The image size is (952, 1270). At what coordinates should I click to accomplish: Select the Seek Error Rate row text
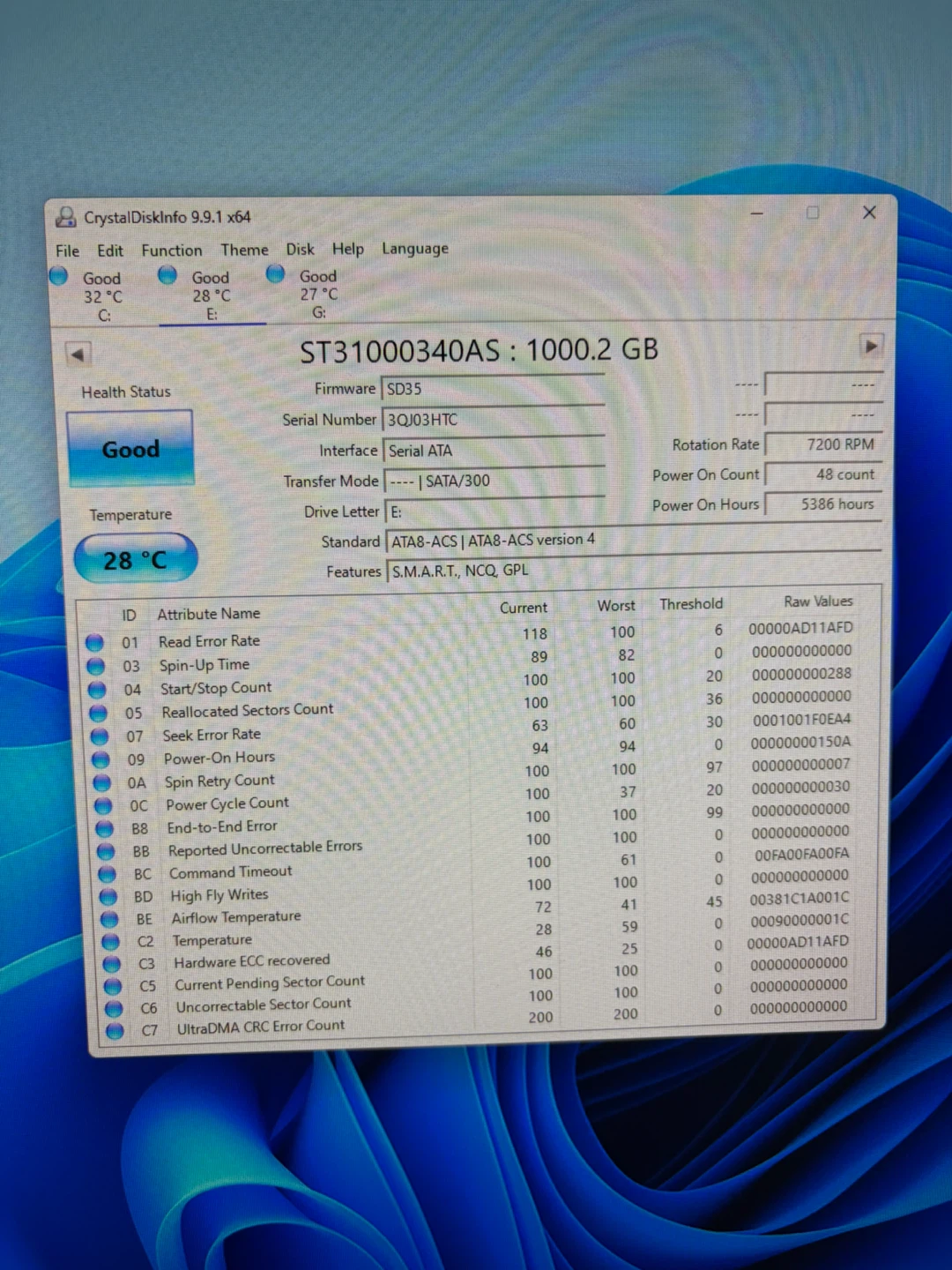pos(212,735)
